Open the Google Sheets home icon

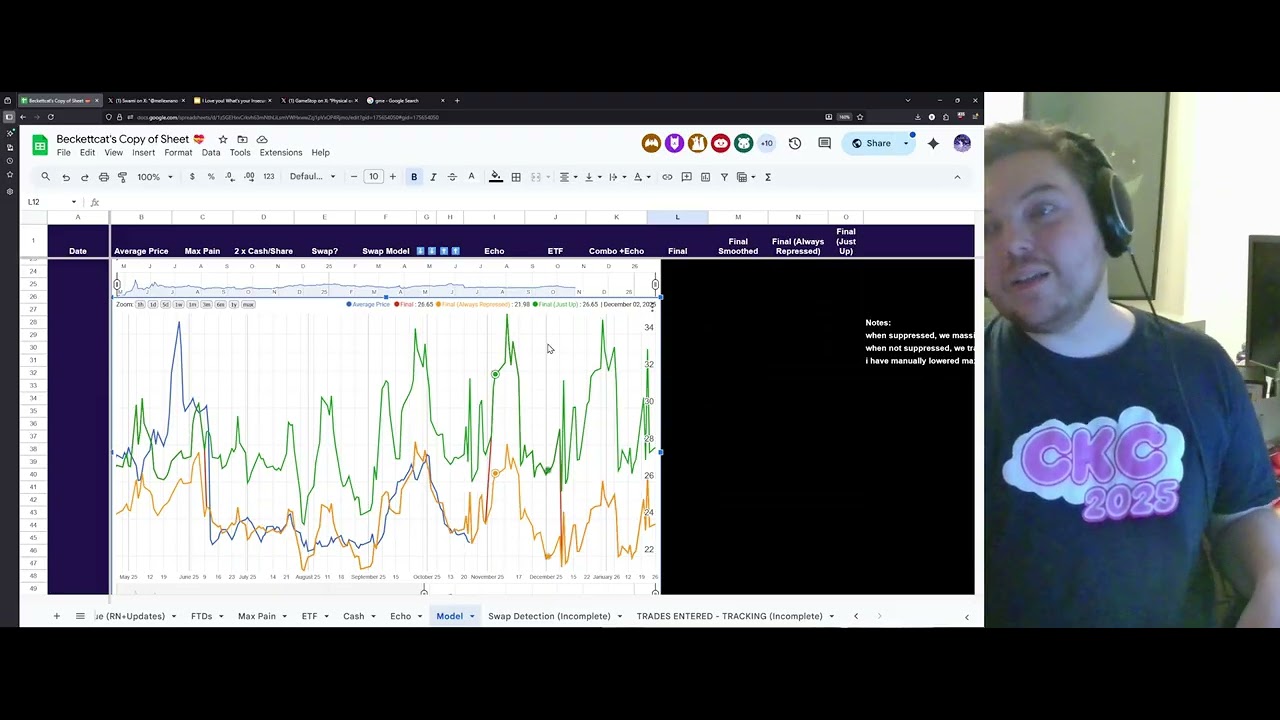[x=40, y=145]
